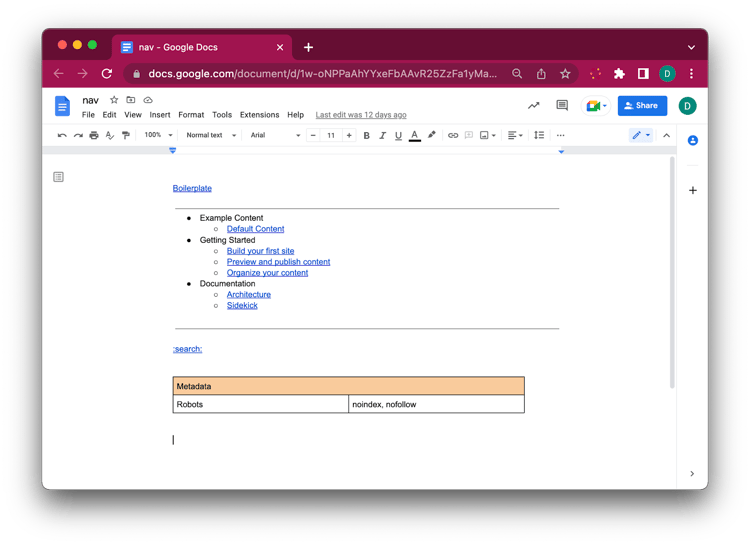Open the Insert menu
750x545 pixels.
160,115
